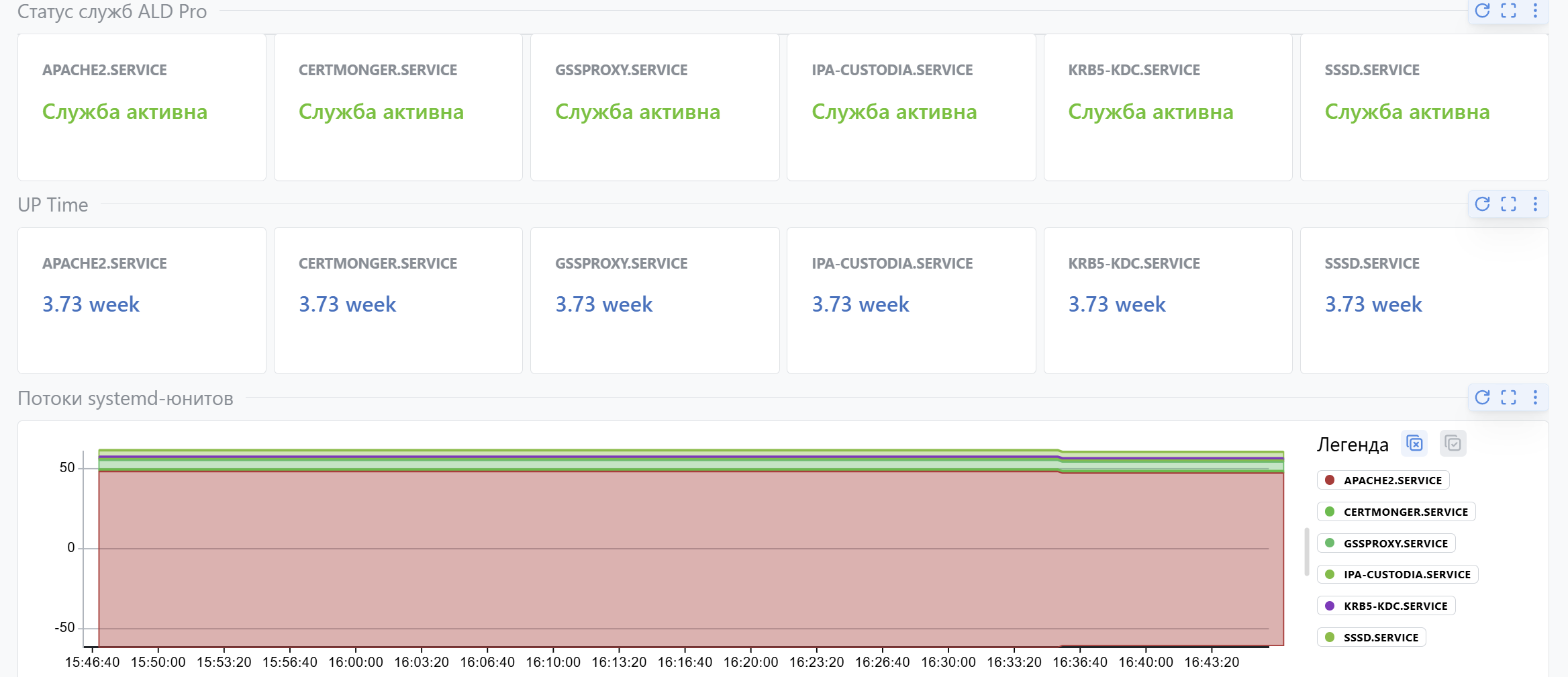Toggle SSSD.SERVICE legend item
Screen dimensions: 1568x677
[x=1371, y=637]
